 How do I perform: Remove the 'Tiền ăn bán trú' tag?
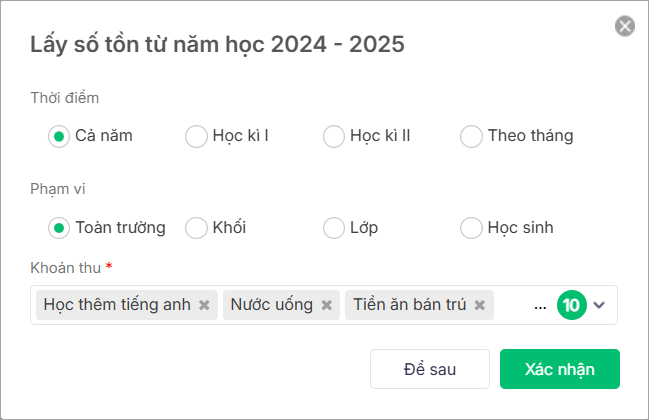tap(480, 306)
